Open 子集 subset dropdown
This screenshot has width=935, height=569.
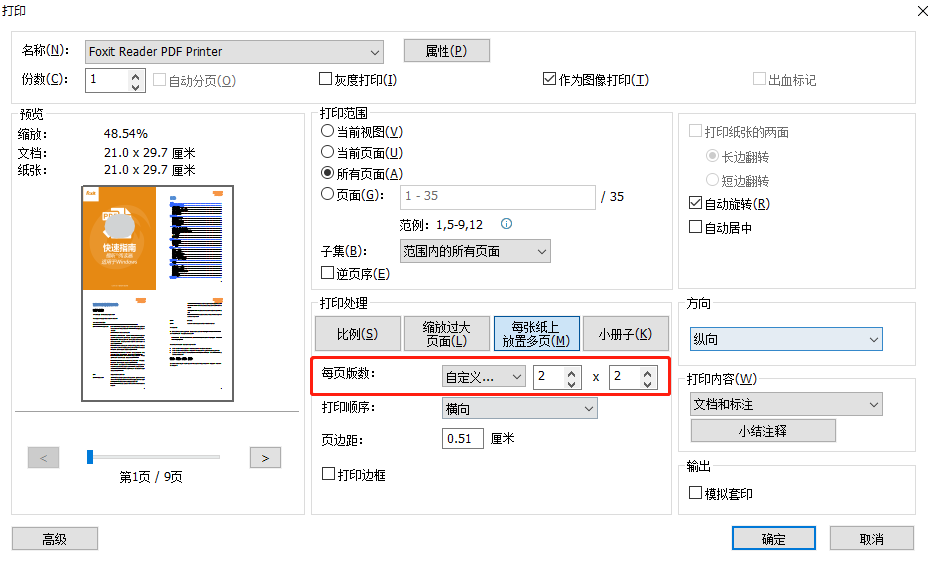(x=475, y=251)
